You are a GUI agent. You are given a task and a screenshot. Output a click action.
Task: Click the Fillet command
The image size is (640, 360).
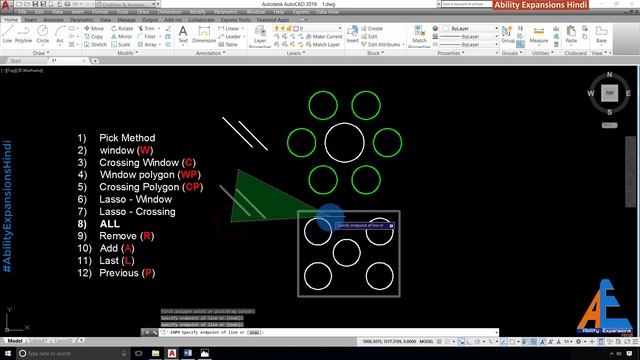click(147, 36)
